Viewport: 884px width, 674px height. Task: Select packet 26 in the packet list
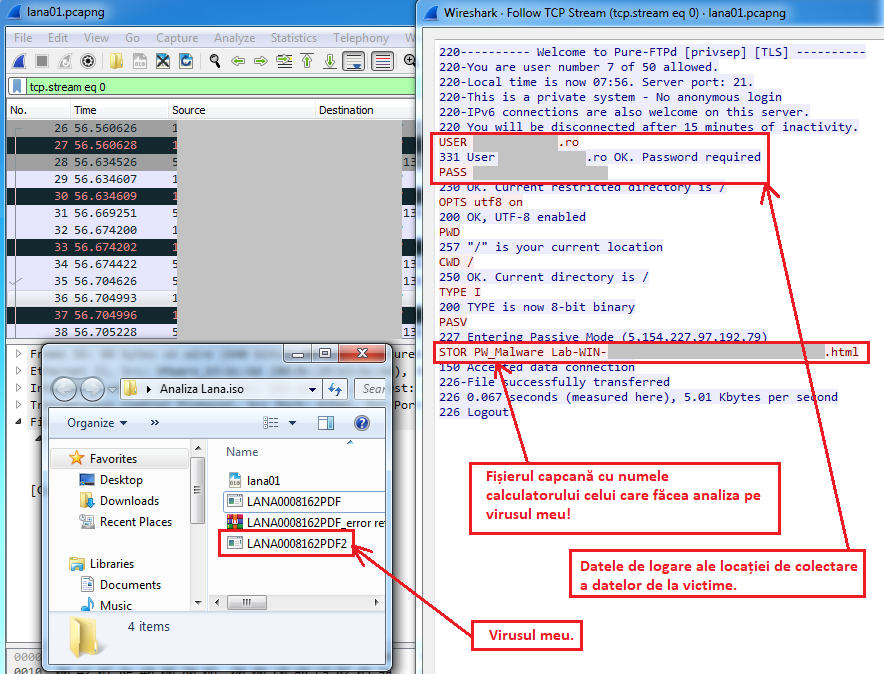[x=211, y=128]
